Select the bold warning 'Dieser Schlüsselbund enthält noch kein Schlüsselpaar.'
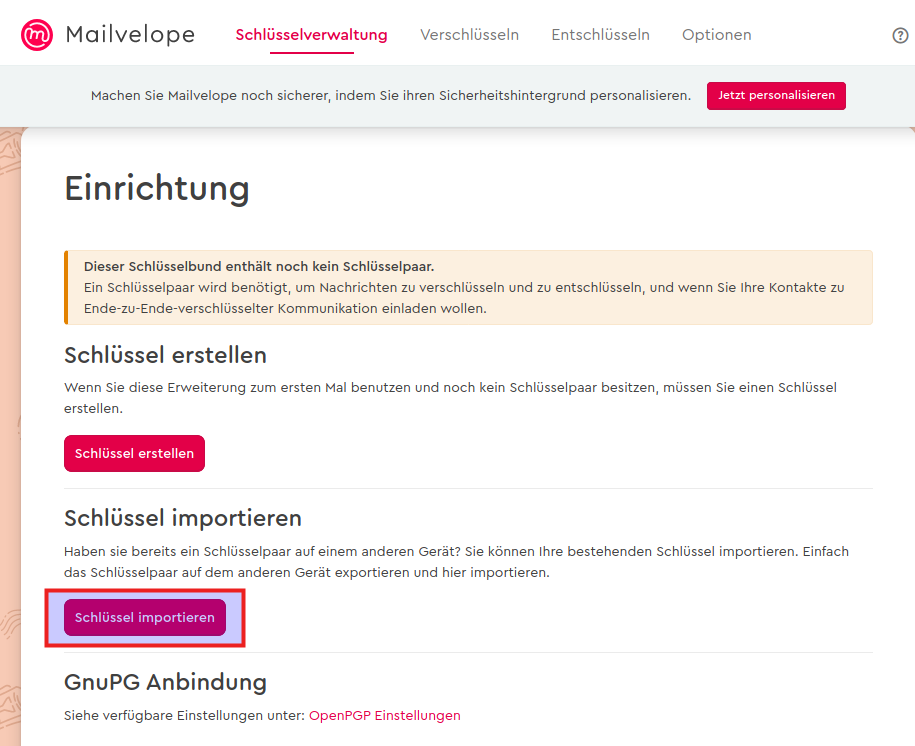This screenshot has width=915, height=746. coord(259,267)
